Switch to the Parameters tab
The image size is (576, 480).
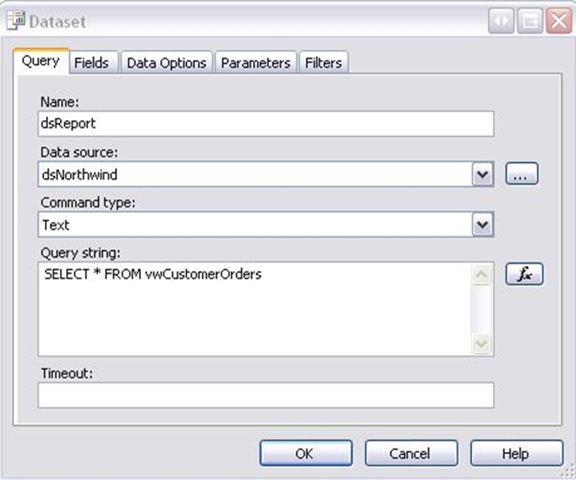[x=256, y=63]
